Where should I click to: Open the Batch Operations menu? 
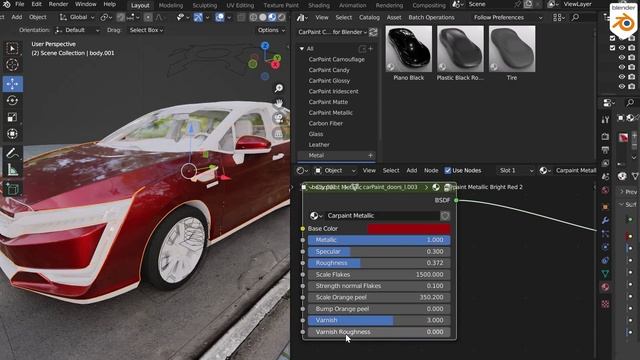click(431, 18)
